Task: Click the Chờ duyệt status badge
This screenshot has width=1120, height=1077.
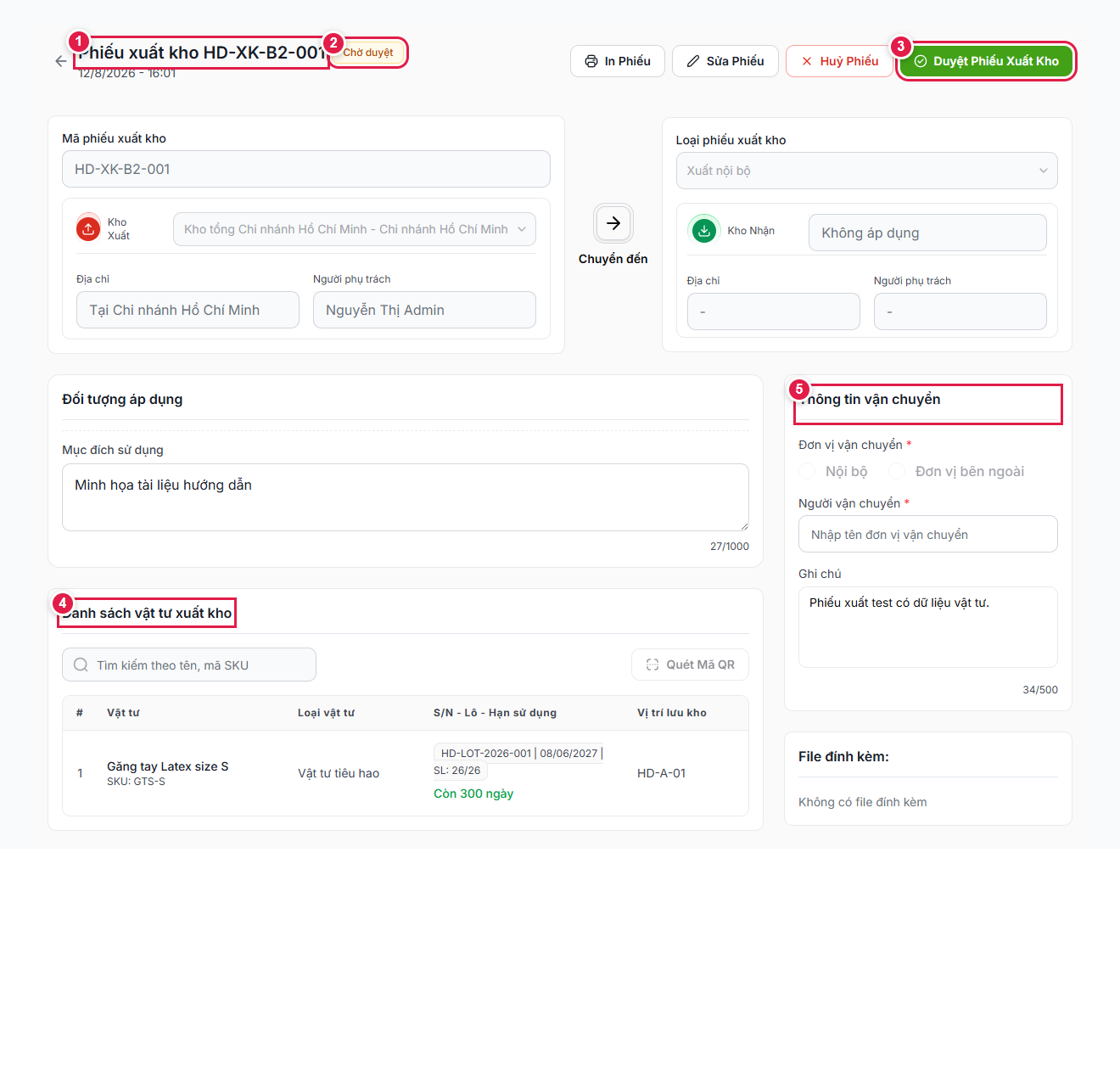Action: tap(368, 53)
